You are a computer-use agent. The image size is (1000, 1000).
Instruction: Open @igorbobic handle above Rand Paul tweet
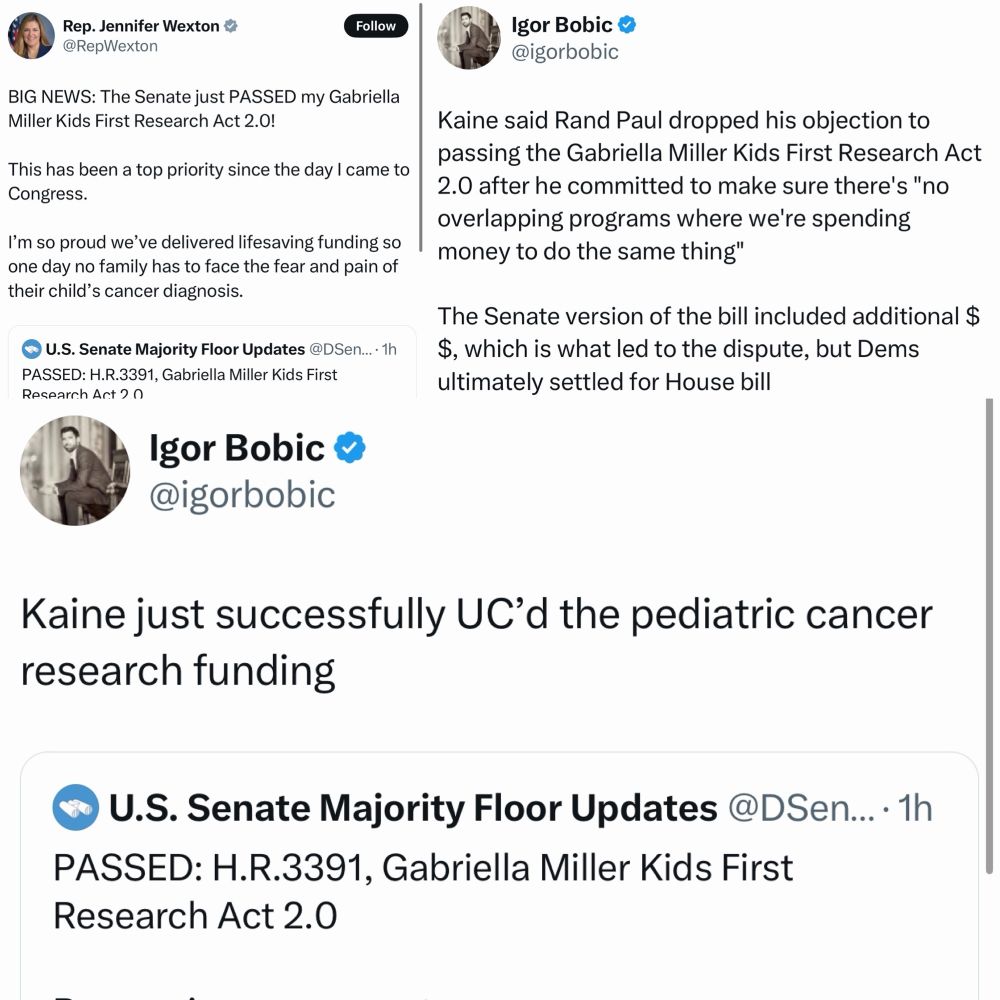click(x=565, y=52)
